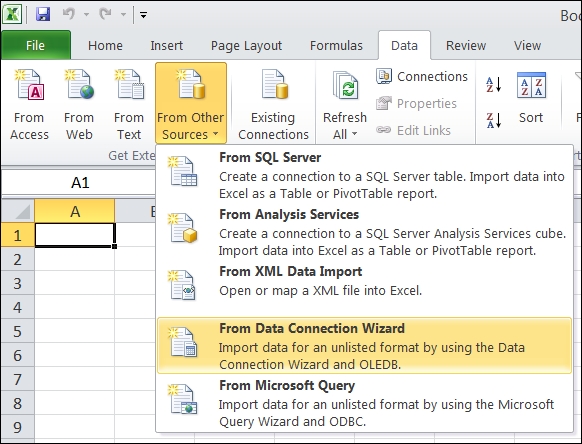Select row 5 header
582x444 pixels.
(18, 331)
